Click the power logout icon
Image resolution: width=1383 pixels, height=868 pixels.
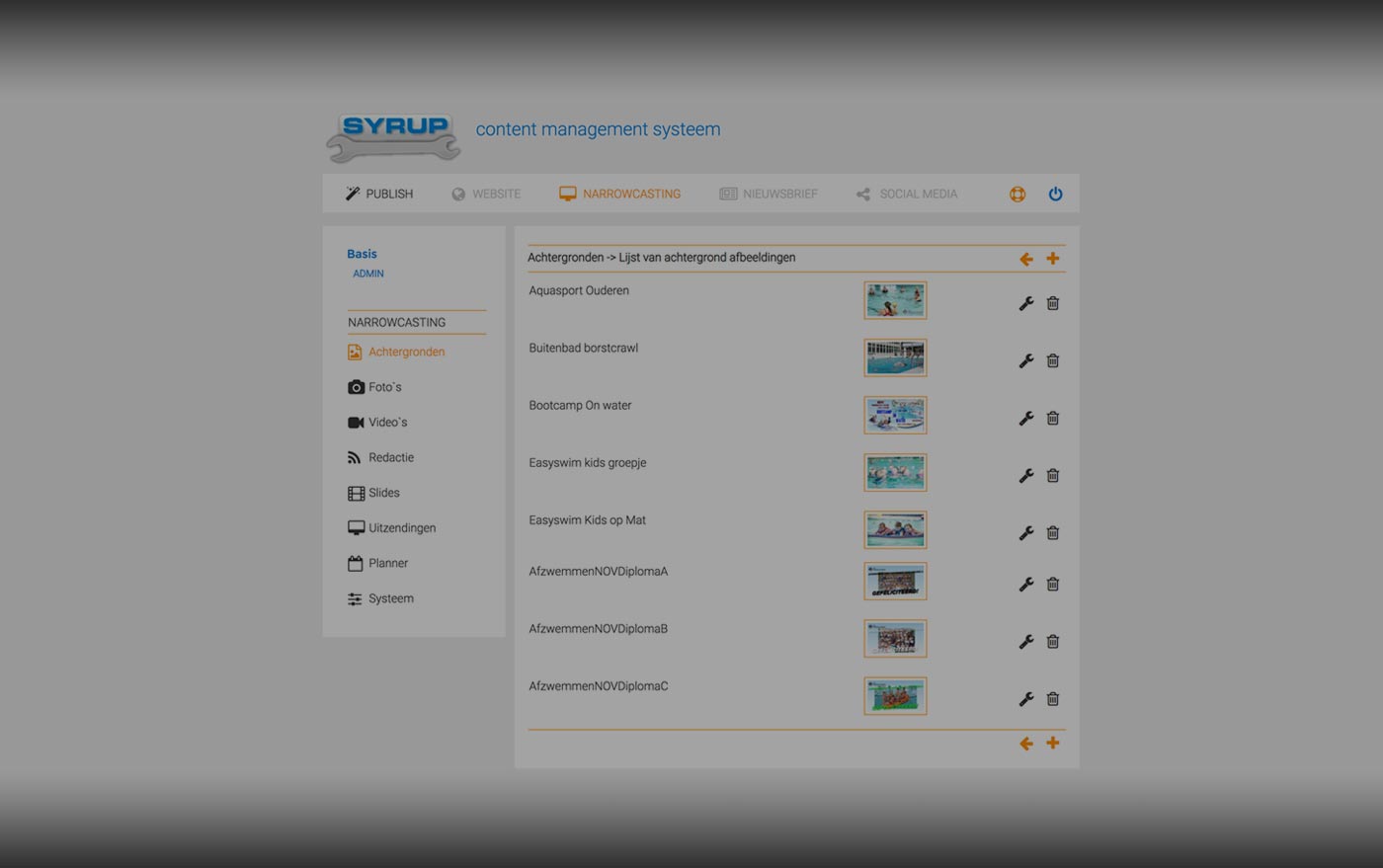pyautogui.click(x=1055, y=195)
